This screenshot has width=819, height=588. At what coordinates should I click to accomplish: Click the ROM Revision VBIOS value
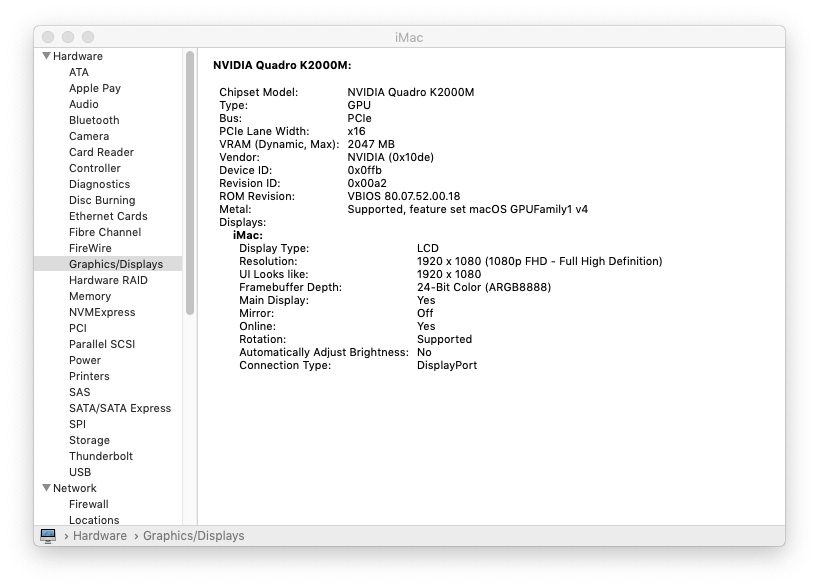[404, 197]
